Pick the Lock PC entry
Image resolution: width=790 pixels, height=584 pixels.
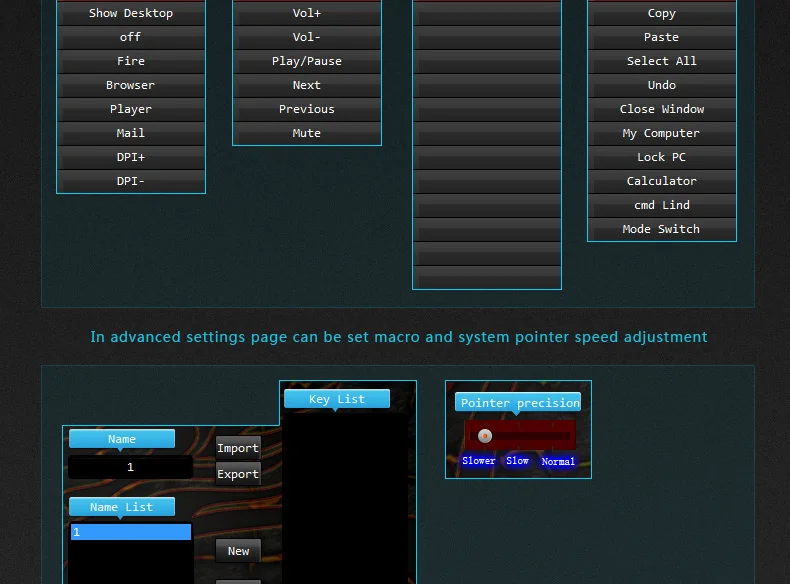(662, 157)
